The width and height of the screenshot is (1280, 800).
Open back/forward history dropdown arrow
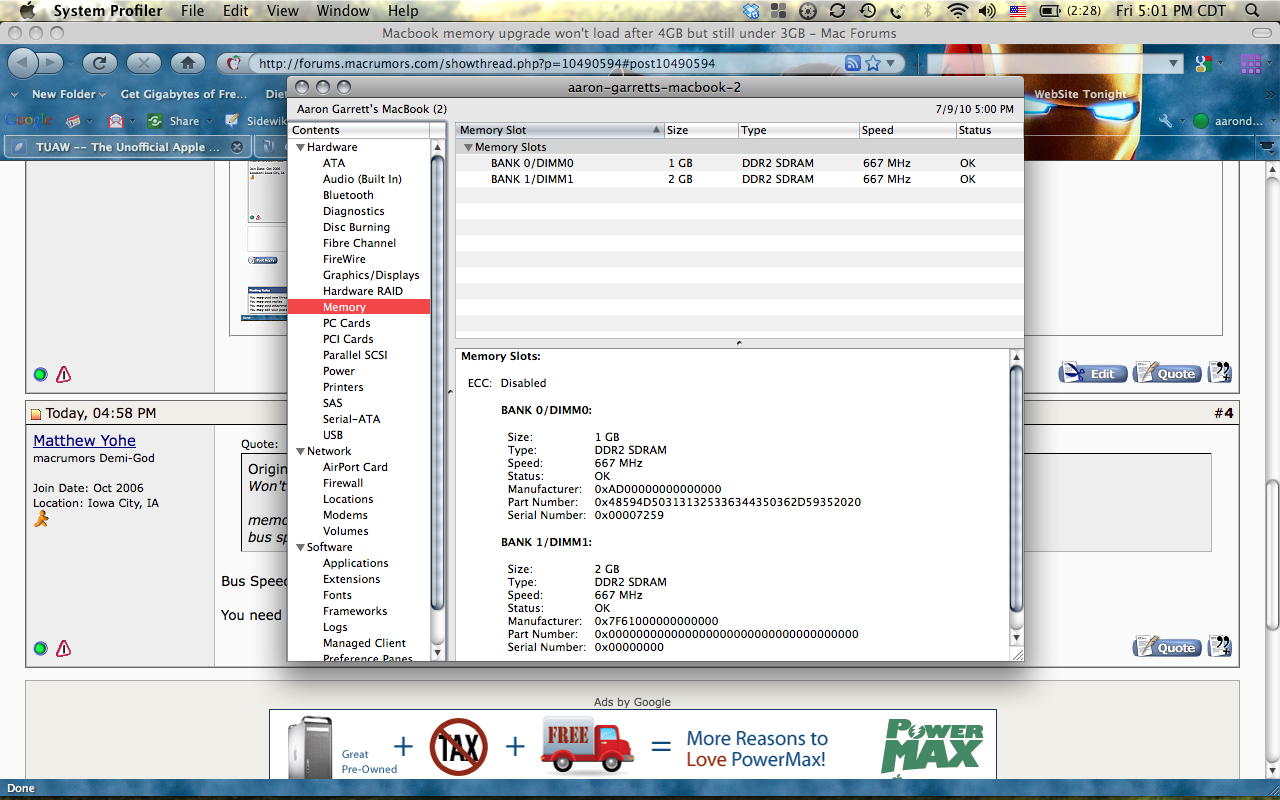tap(72, 62)
